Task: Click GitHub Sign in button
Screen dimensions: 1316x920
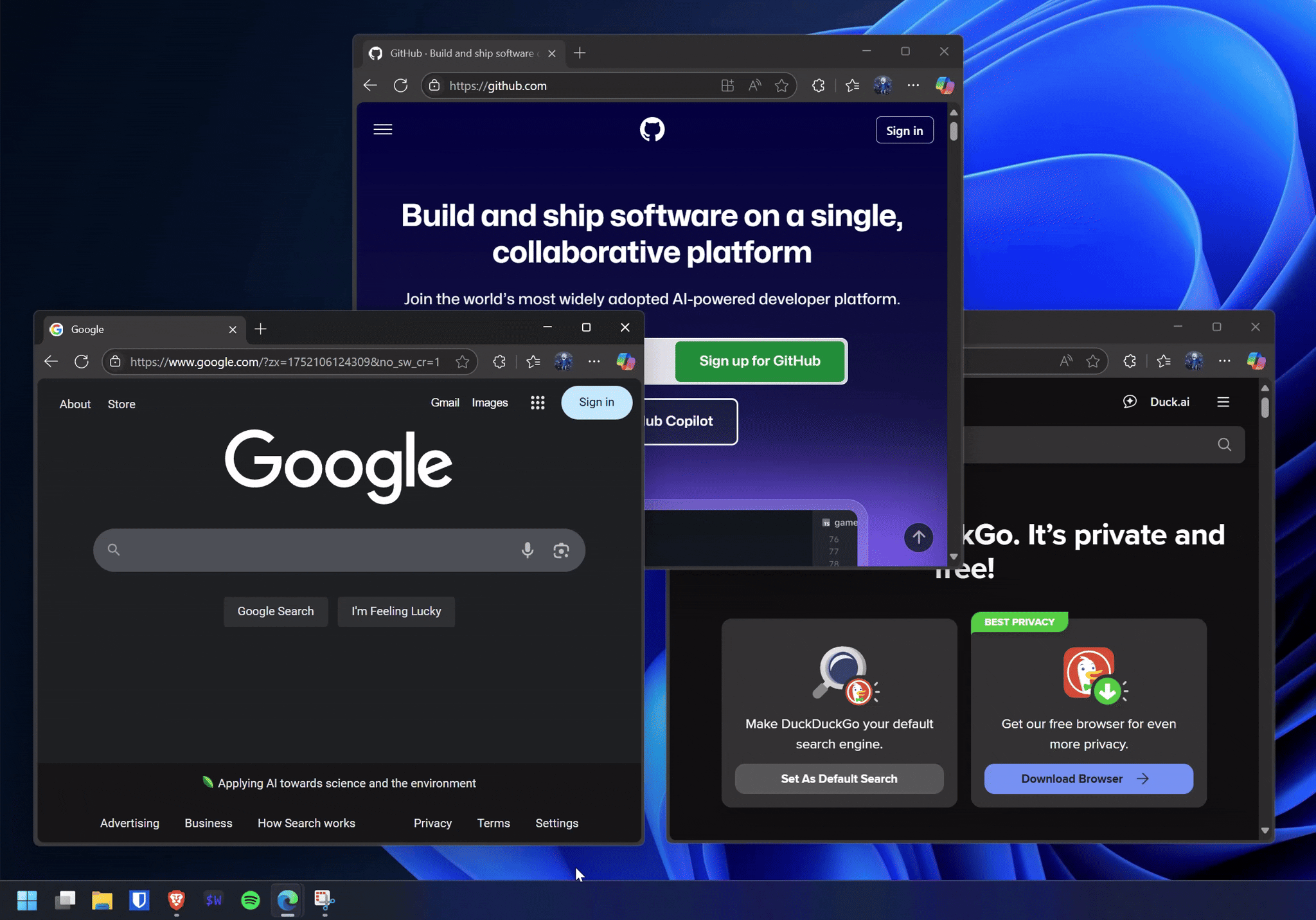Action: pyautogui.click(x=905, y=130)
